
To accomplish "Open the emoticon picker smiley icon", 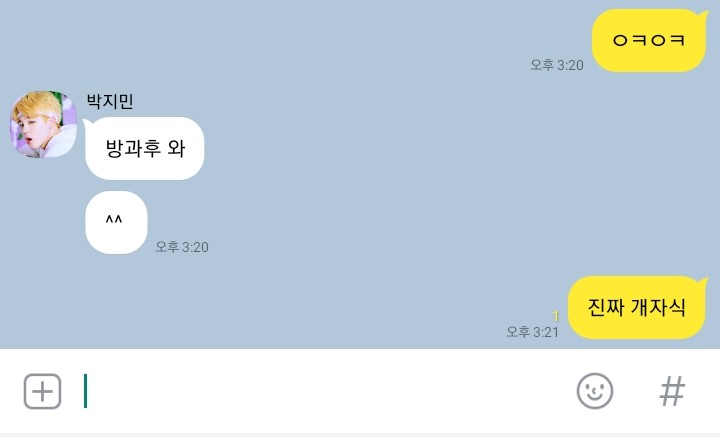I will (x=595, y=391).
